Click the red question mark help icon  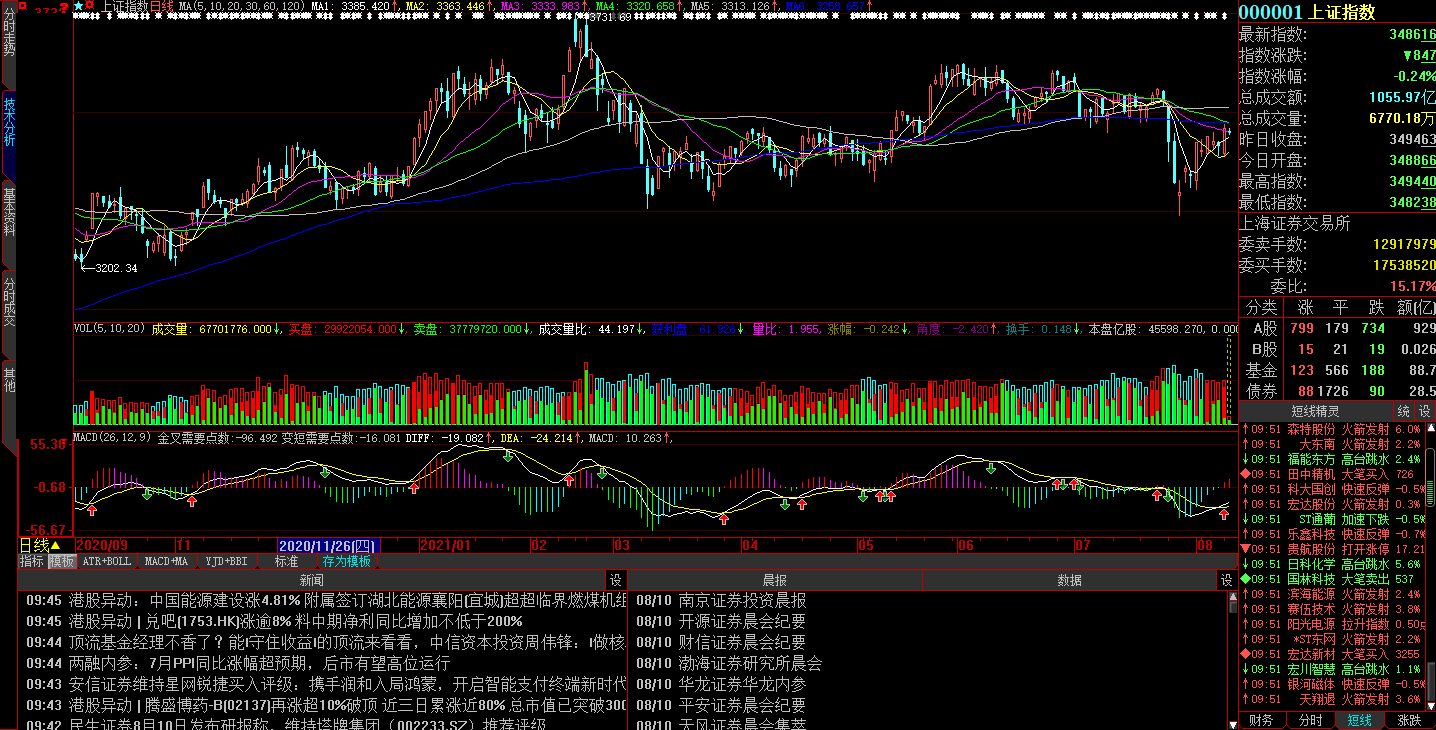pyautogui.click(x=62, y=7)
